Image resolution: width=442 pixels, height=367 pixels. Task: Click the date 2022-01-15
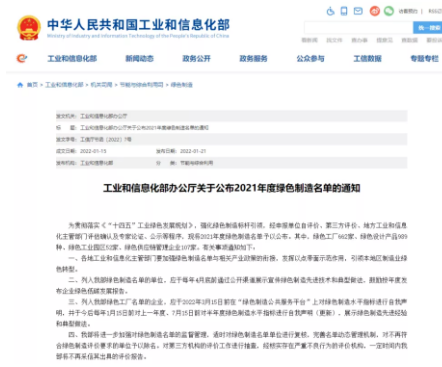(93, 151)
